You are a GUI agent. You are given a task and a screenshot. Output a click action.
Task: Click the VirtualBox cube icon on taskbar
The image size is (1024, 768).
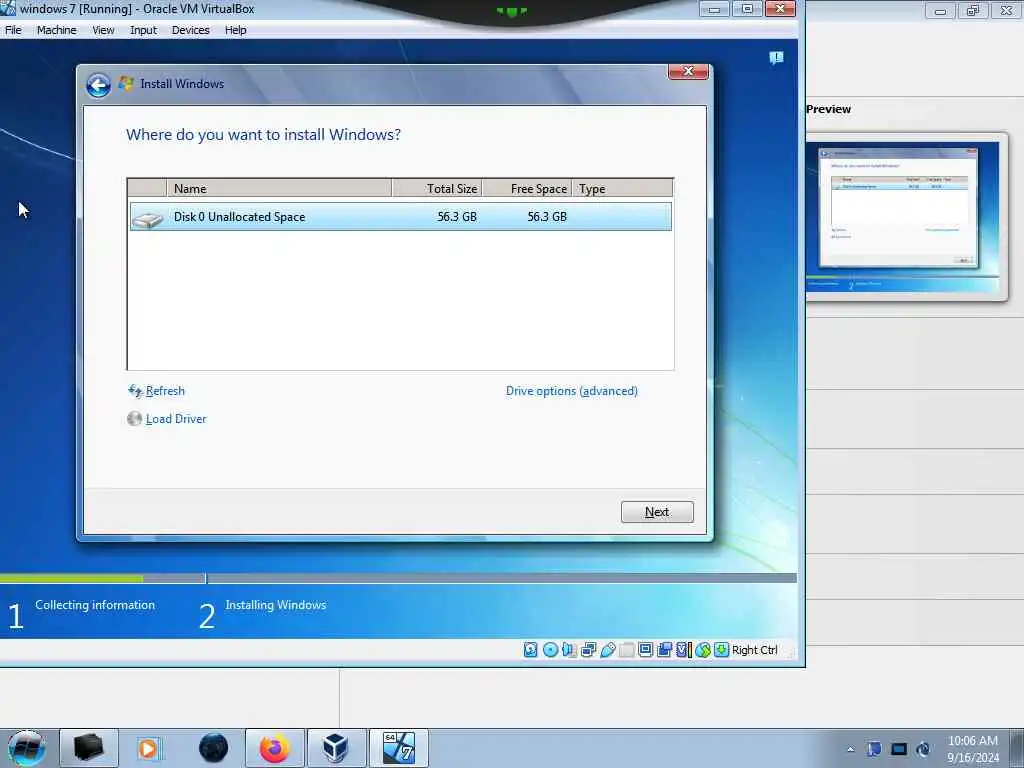(336, 748)
